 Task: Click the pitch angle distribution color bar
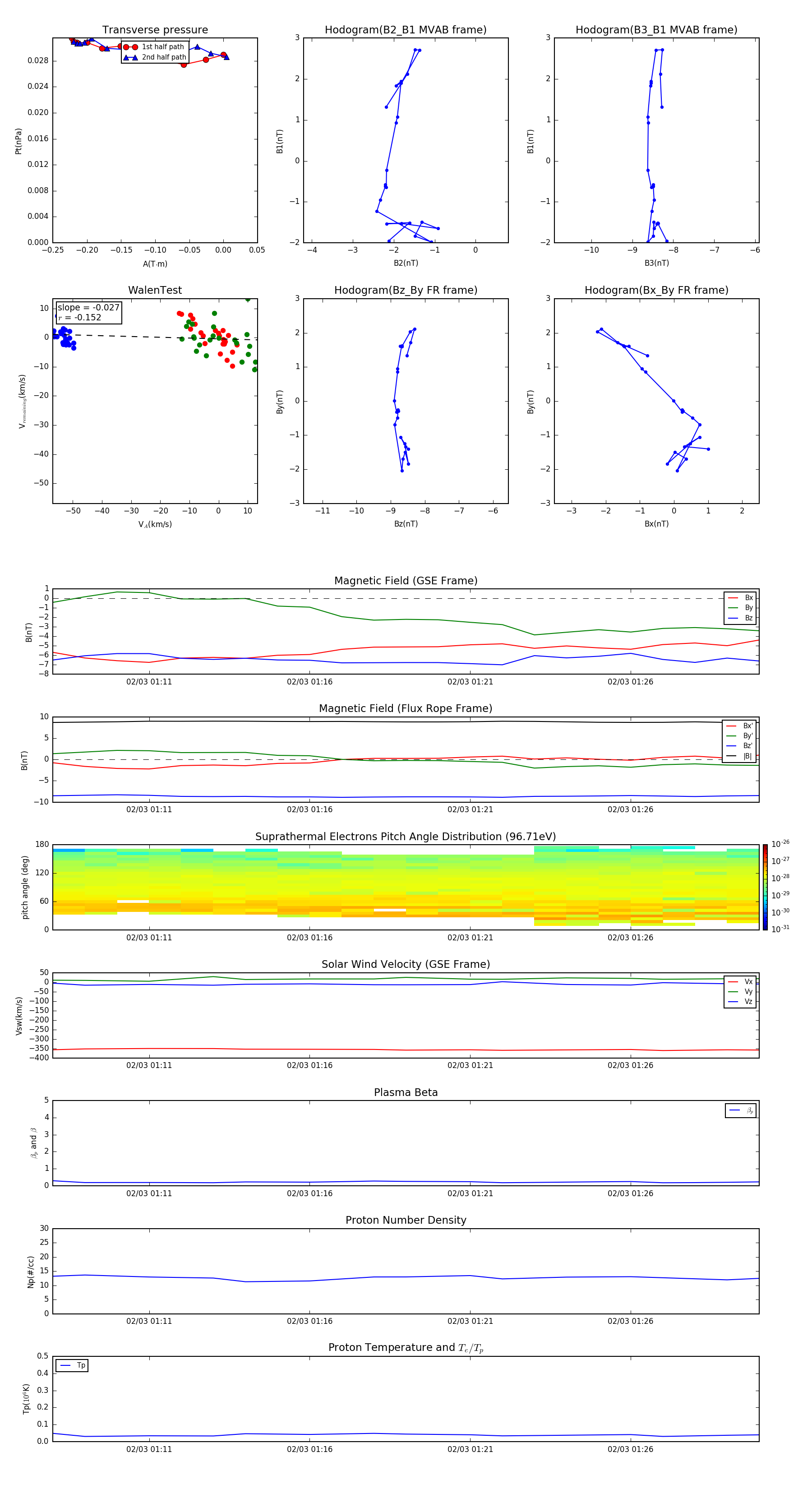pyautogui.click(x=765, y=887)
